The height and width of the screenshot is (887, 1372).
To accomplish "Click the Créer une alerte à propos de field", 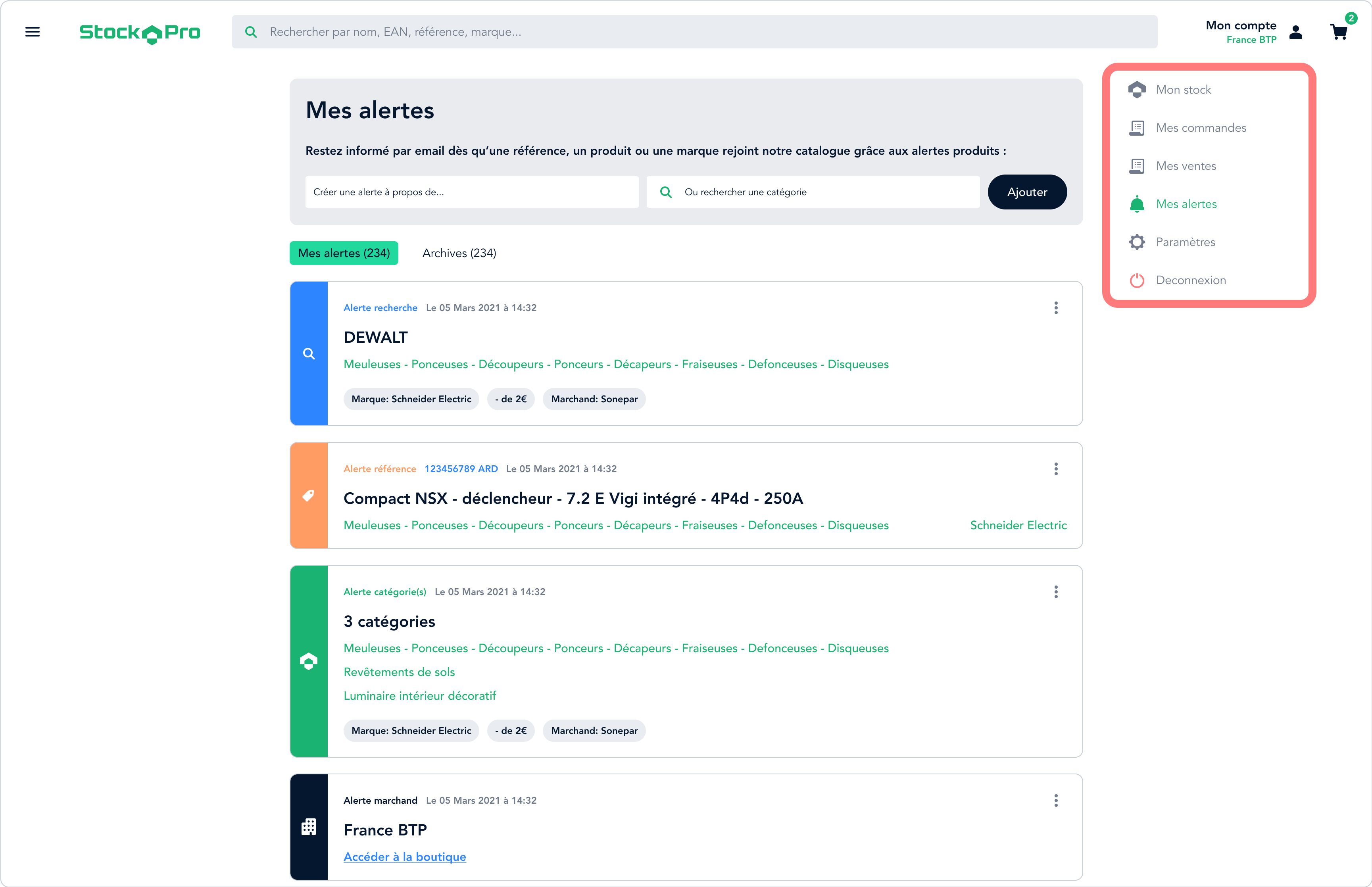I will [x=472, y=192].
